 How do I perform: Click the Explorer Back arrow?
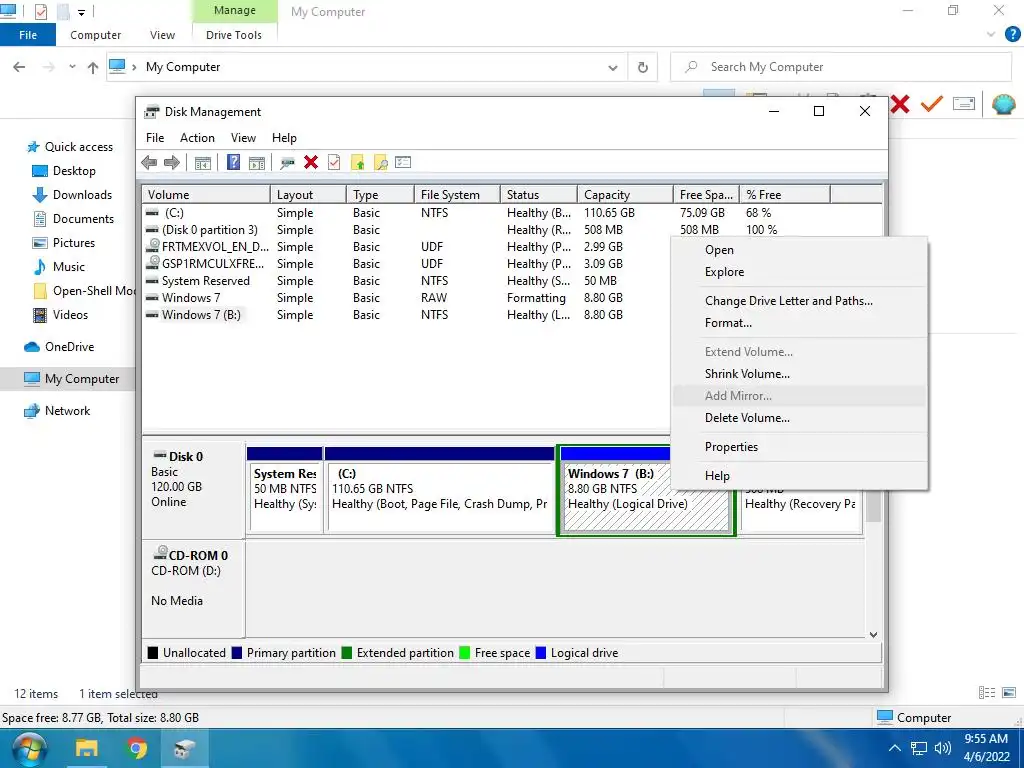click(x=20, y=67)
